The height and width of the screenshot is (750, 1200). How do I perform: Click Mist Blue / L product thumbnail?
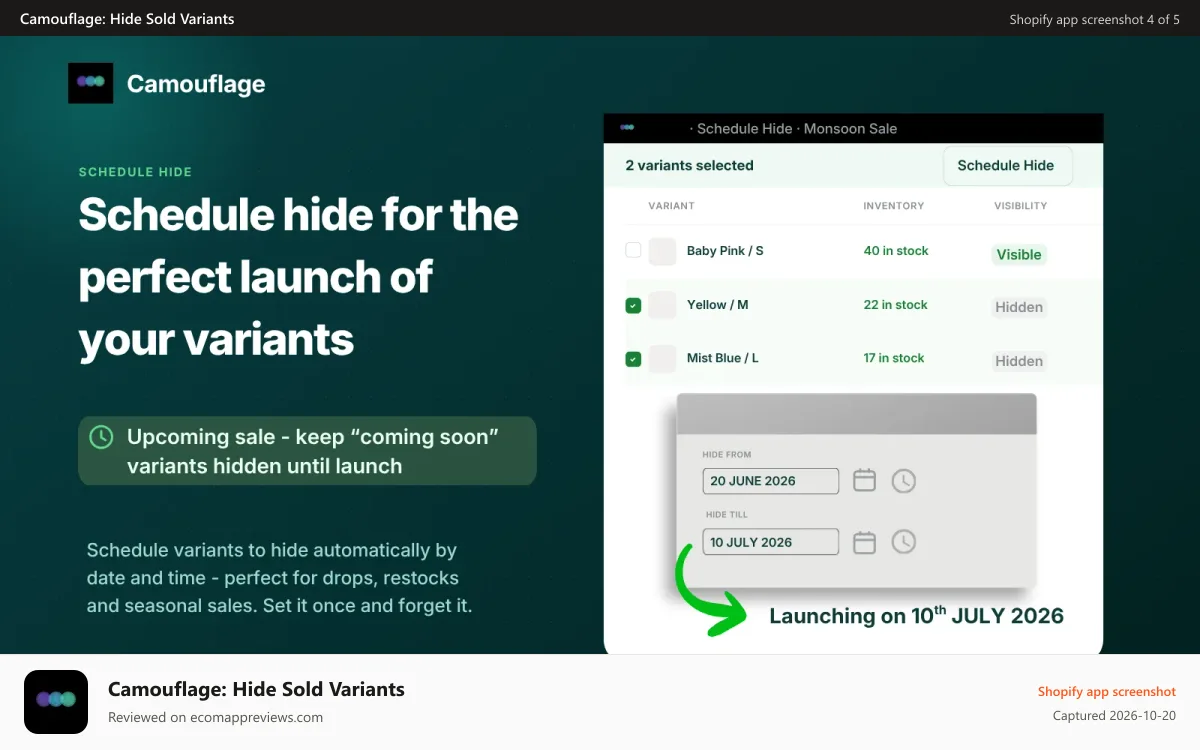[662, 359]
